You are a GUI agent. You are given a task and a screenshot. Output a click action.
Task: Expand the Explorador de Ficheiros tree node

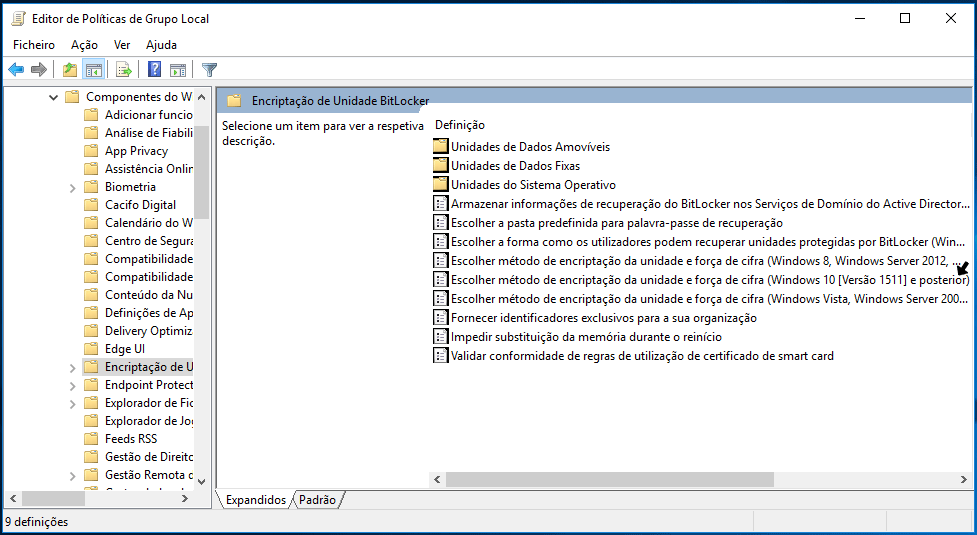[72, 404]
